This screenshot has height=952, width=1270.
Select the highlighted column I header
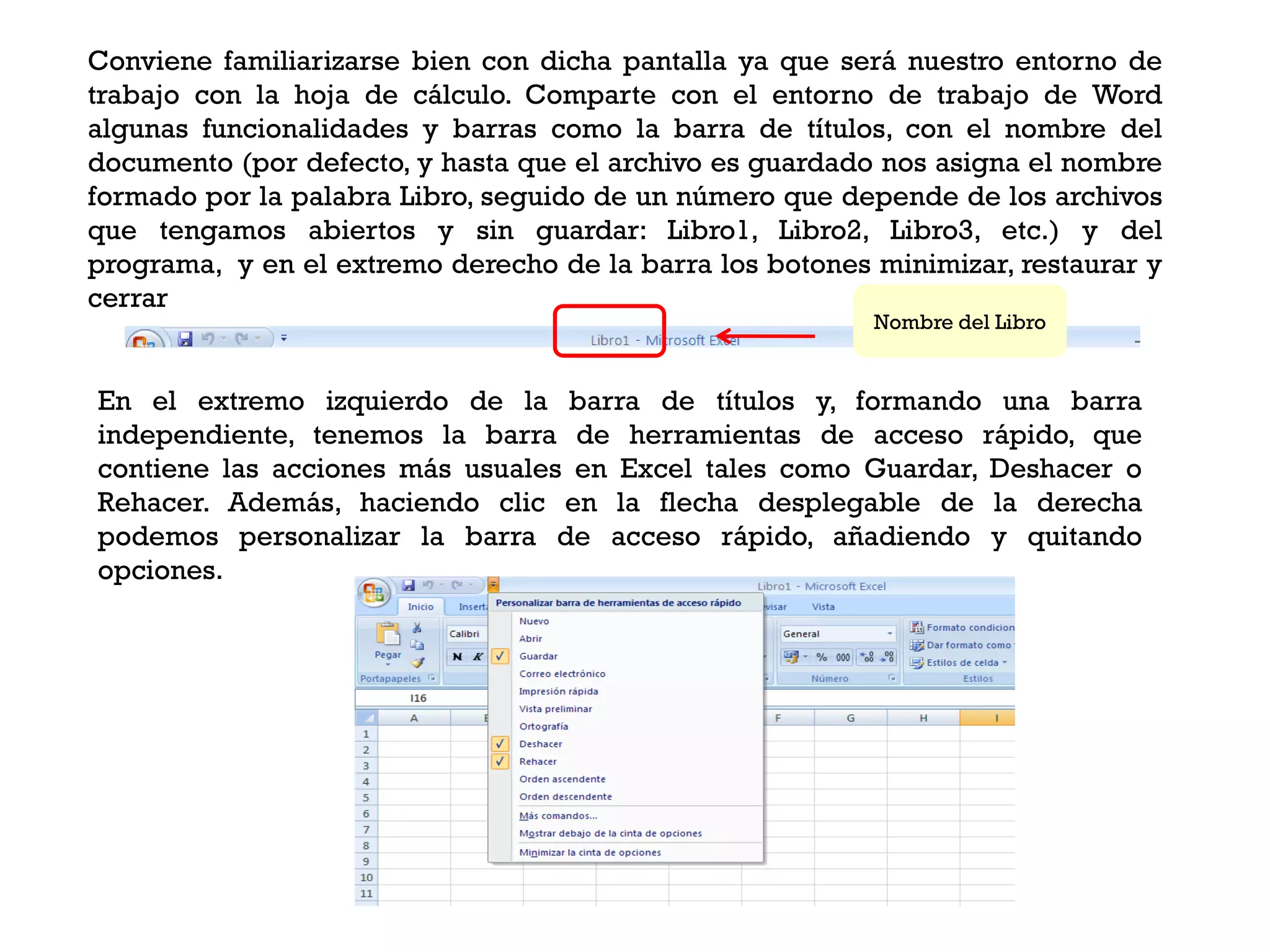point(987,718)
